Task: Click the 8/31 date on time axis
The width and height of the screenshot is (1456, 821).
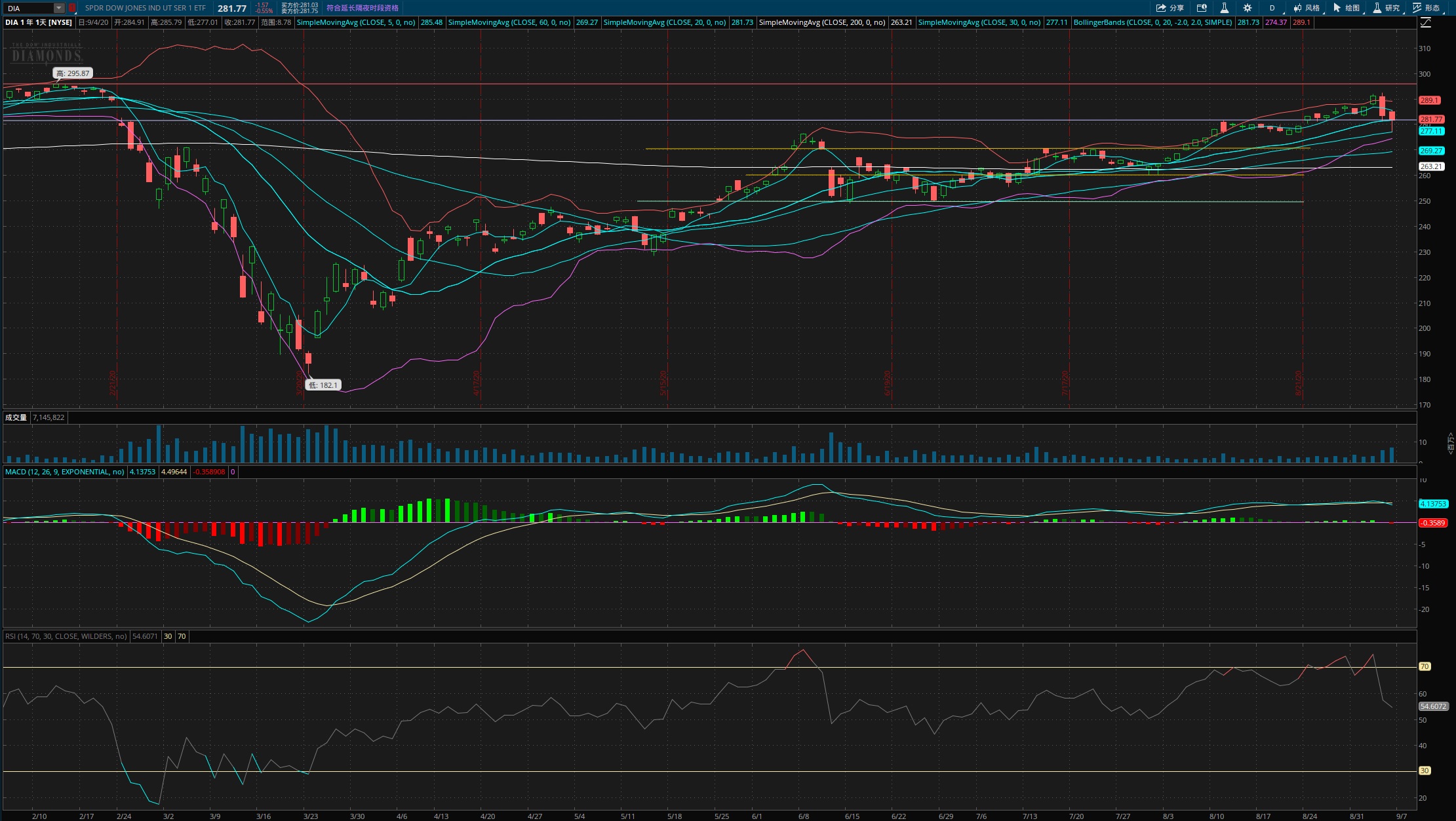Action: [1357, 816]
